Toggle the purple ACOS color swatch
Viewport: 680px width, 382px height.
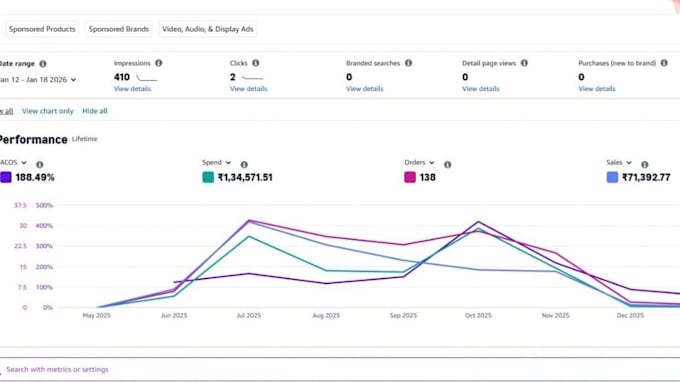(6, 177)
